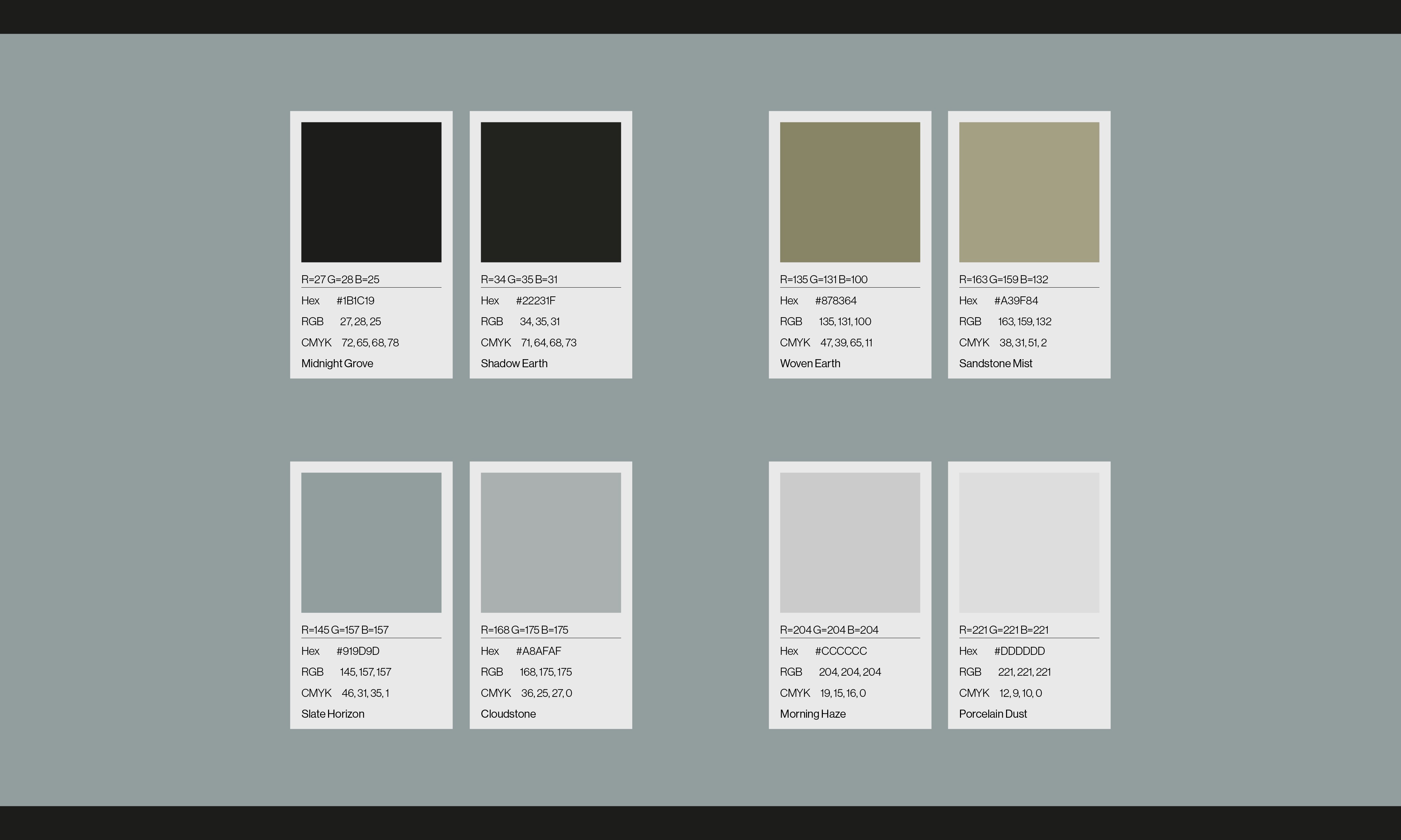The height and width of the screenshot is (840, 1401).
Task: Select the Sandstone Mist swatch
Action: (1029, 192)
